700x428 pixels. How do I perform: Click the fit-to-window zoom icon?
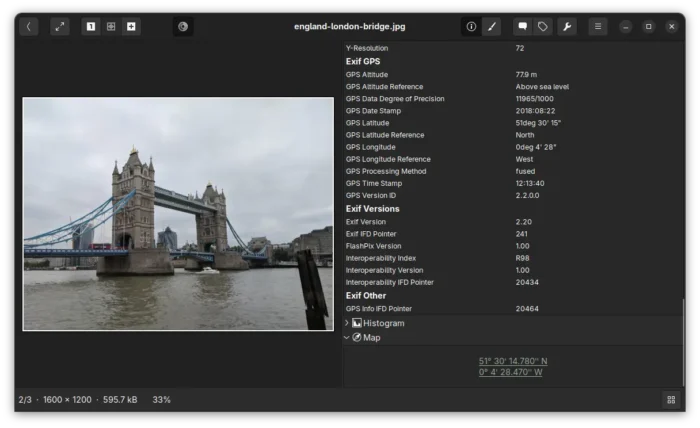tap(111, 26)
